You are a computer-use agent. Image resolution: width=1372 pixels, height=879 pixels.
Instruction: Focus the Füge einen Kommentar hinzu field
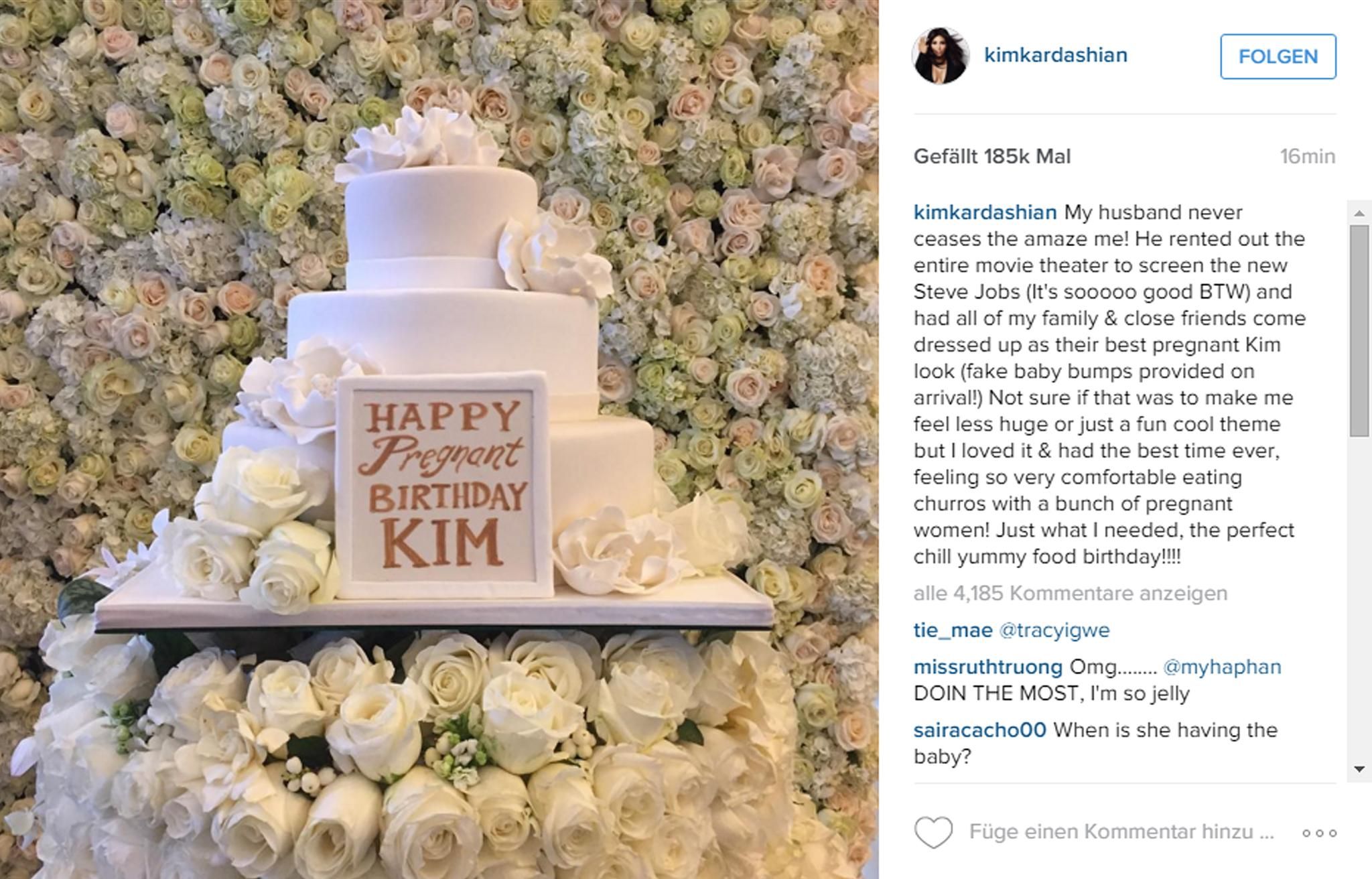pyautogui.click(x=1121, y=832)
